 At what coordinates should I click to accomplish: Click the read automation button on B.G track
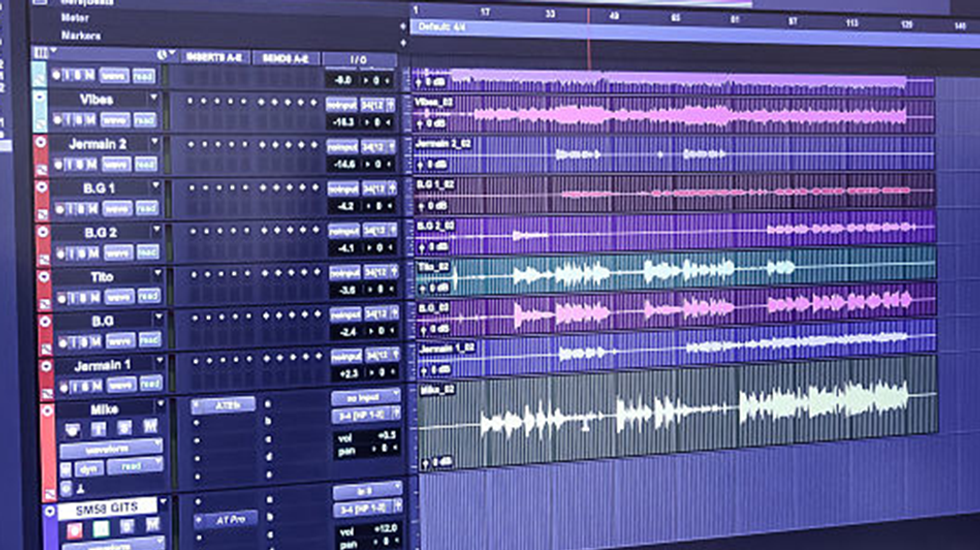pos(147,341)
